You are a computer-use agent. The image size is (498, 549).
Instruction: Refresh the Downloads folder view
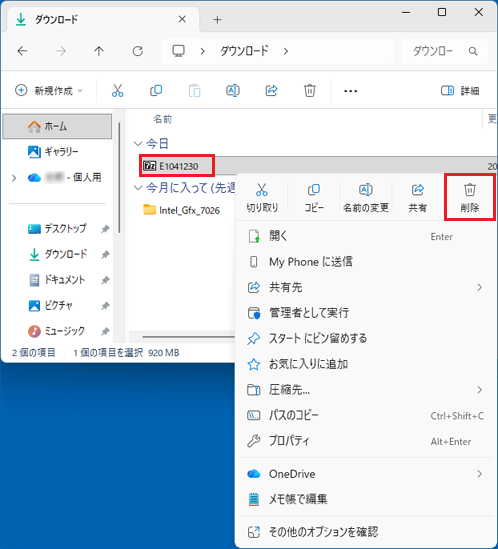pos(138,51)
